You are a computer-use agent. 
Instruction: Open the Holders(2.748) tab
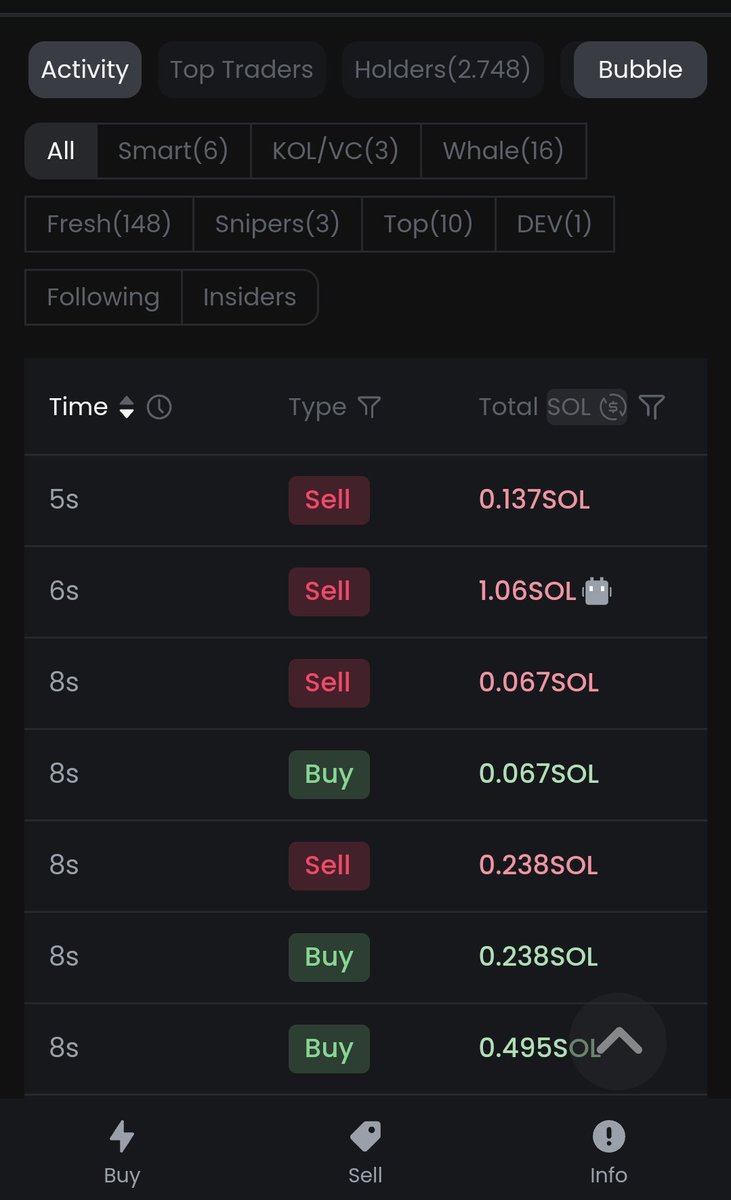click(443, 70)
